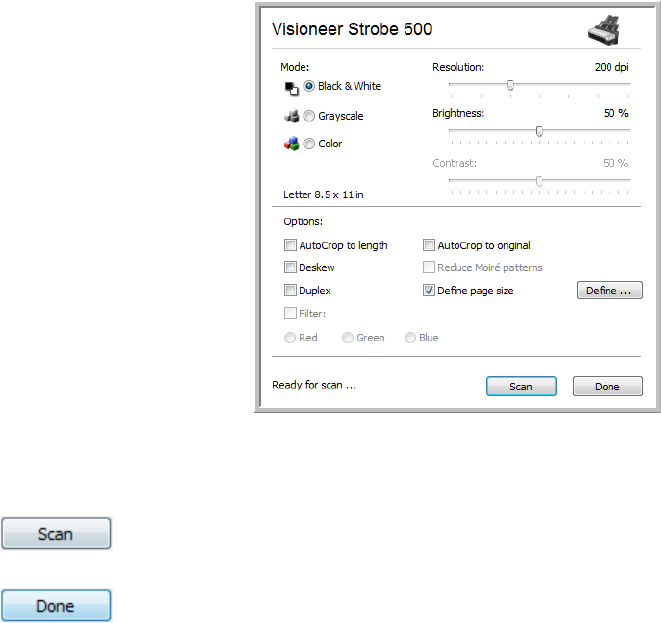Click the scanner icon beside the title
This screenshot has height=623, width=661.
click(604, 30)
